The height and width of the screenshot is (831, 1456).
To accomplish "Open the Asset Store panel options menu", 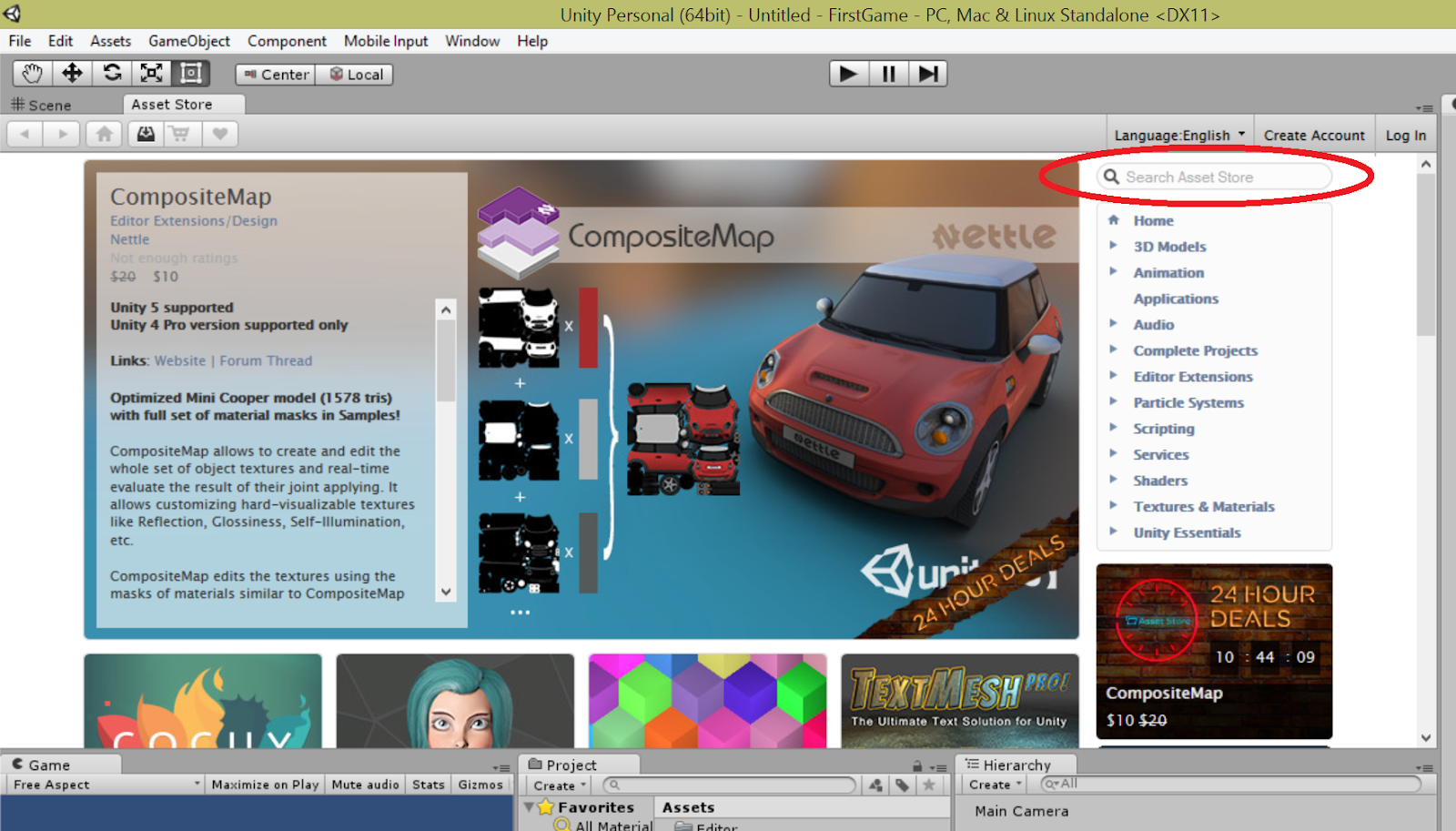I will click(1425, 107).
